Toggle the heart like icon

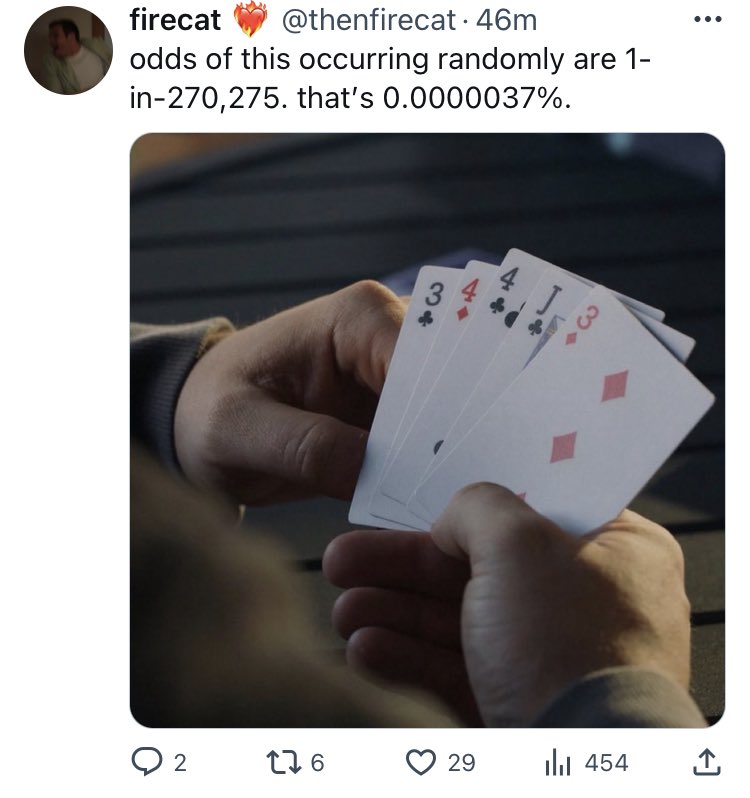(x=421, y=762)
